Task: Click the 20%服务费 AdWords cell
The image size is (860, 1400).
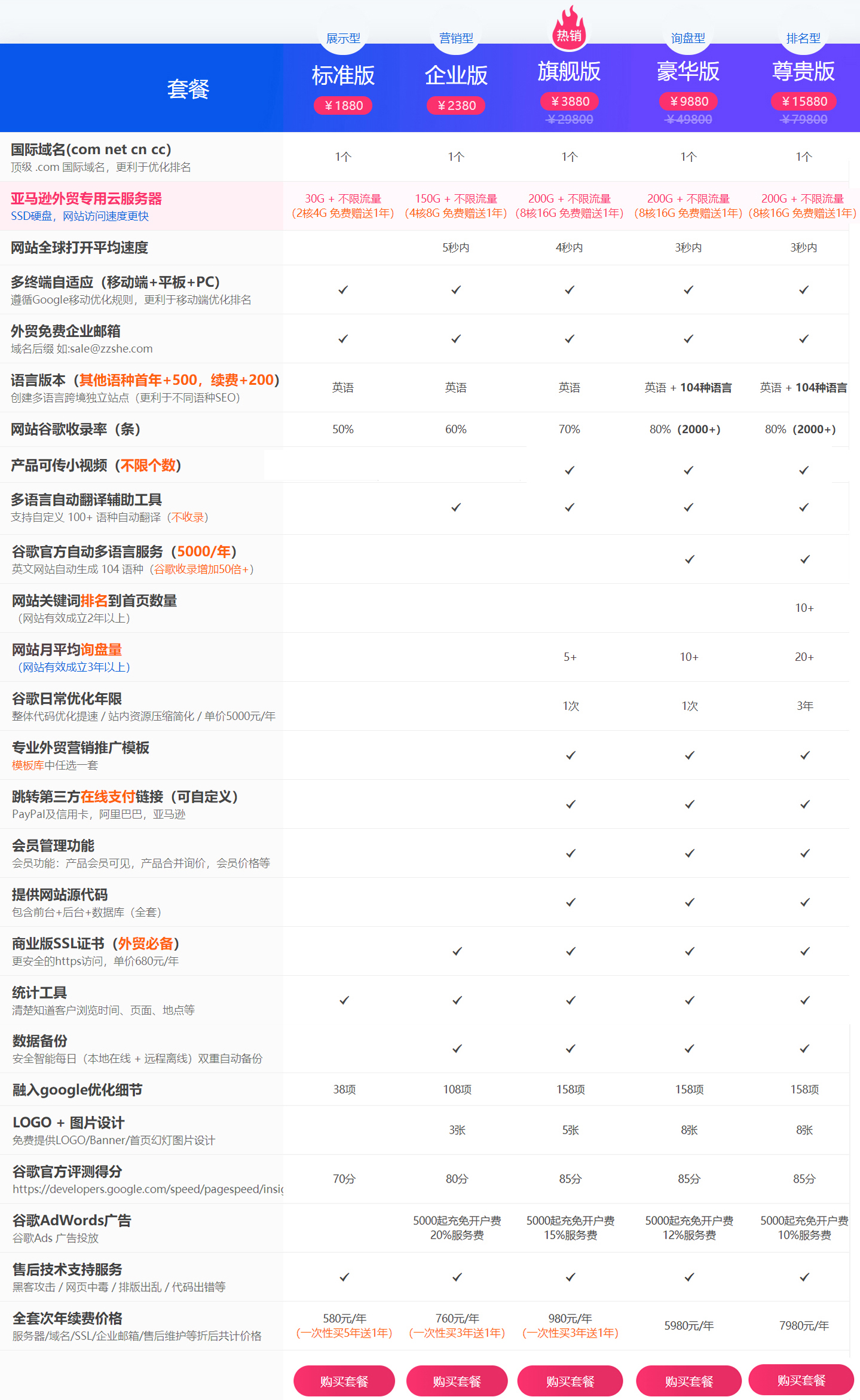Action: pyautogui.click(x=457, y=1235)
